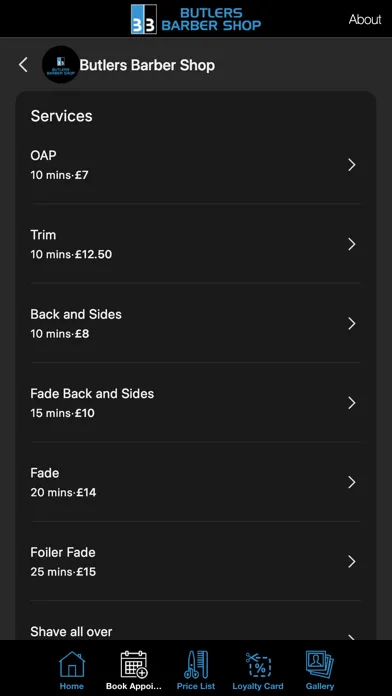The height and width of the screenshot is (696, 392).
Task: Open the Book Appointment calendar icon
Action: click(134, 664)
